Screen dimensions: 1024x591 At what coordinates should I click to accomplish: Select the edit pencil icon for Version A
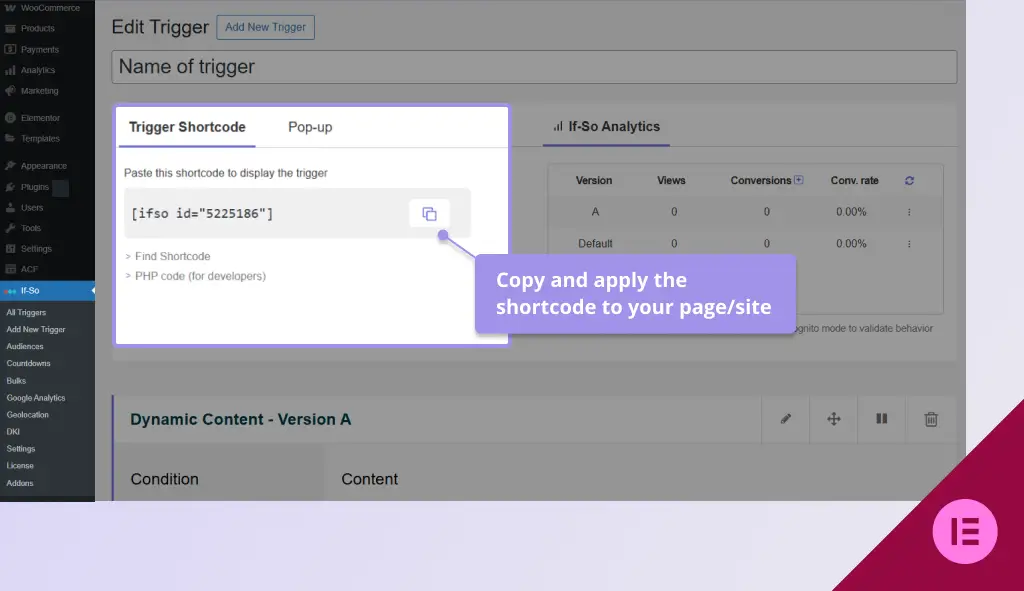click(x=786, y=419)
